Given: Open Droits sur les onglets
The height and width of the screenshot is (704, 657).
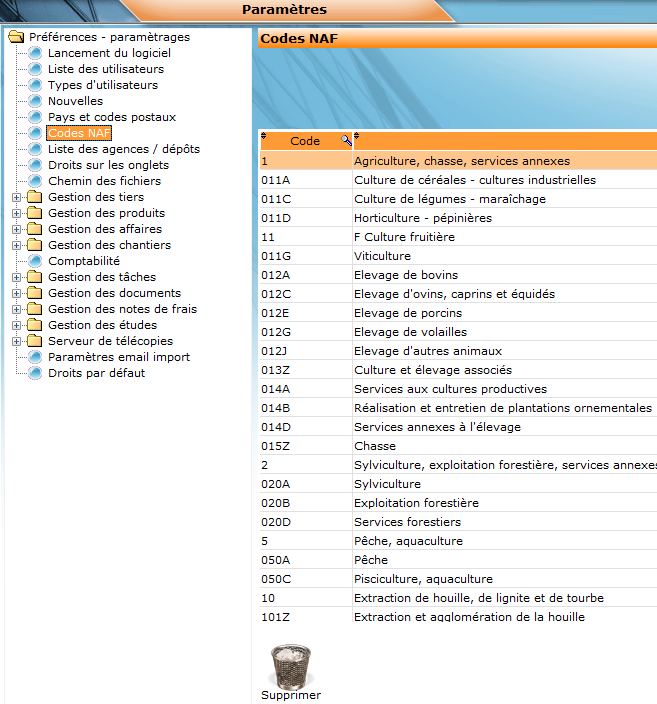Looking at the screenshot, I should pos(108,165).
